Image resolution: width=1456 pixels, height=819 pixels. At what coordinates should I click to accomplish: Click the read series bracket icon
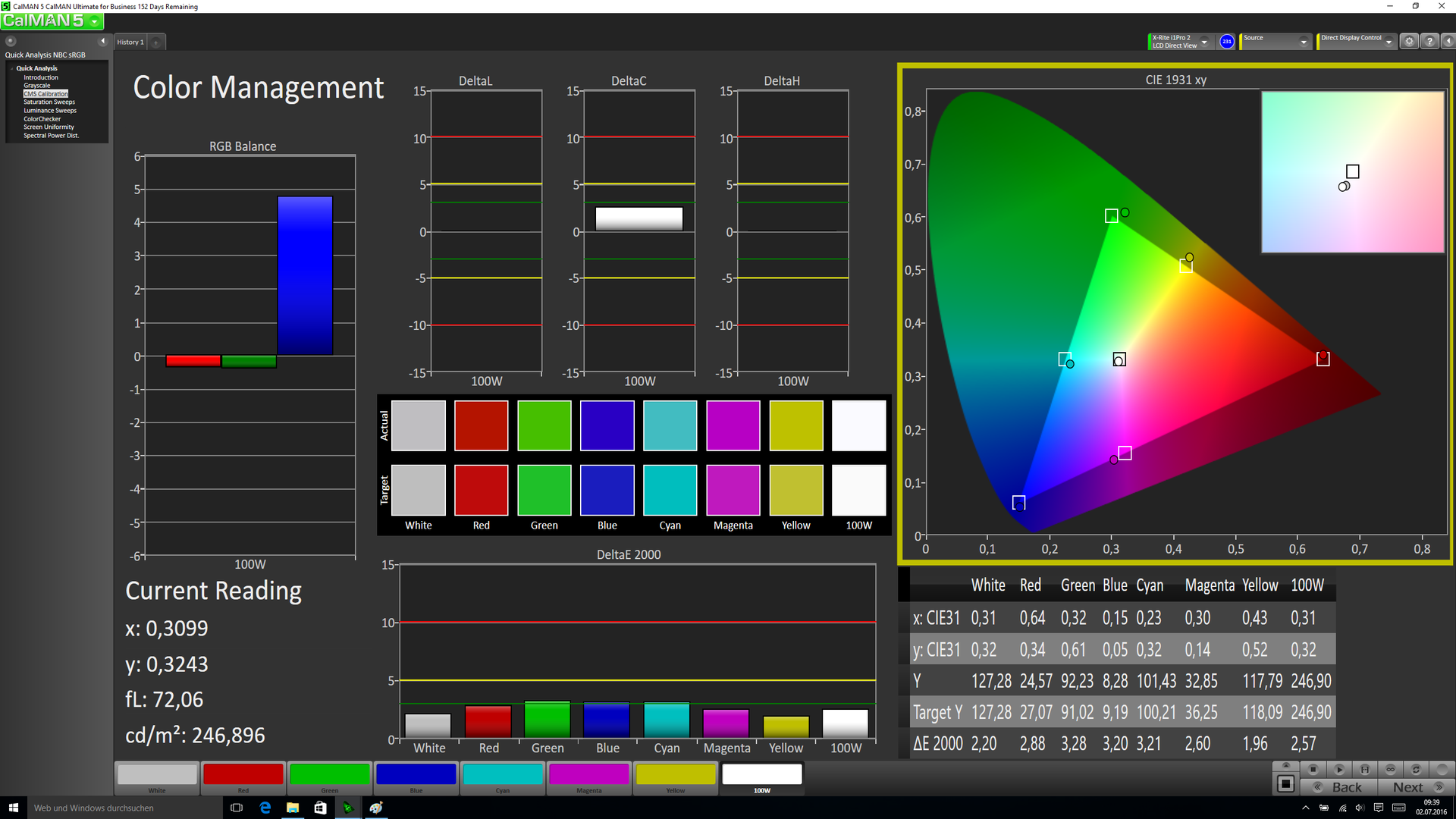pyautogui.click(x=1365, y=769)
